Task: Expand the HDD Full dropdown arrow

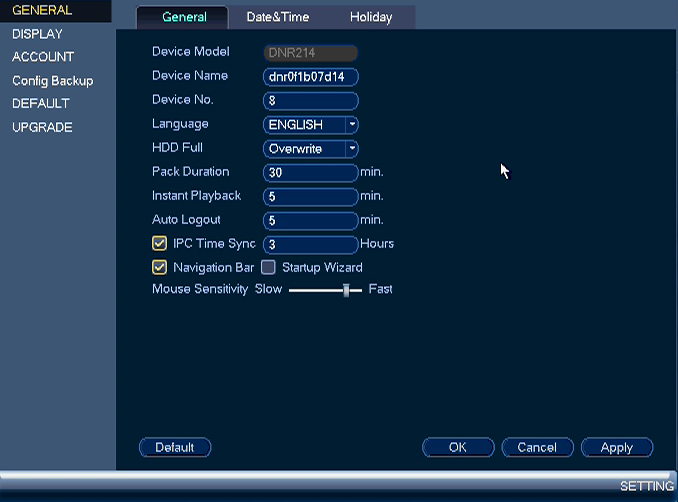Action: pyautogui.click(x=352, y=149)
